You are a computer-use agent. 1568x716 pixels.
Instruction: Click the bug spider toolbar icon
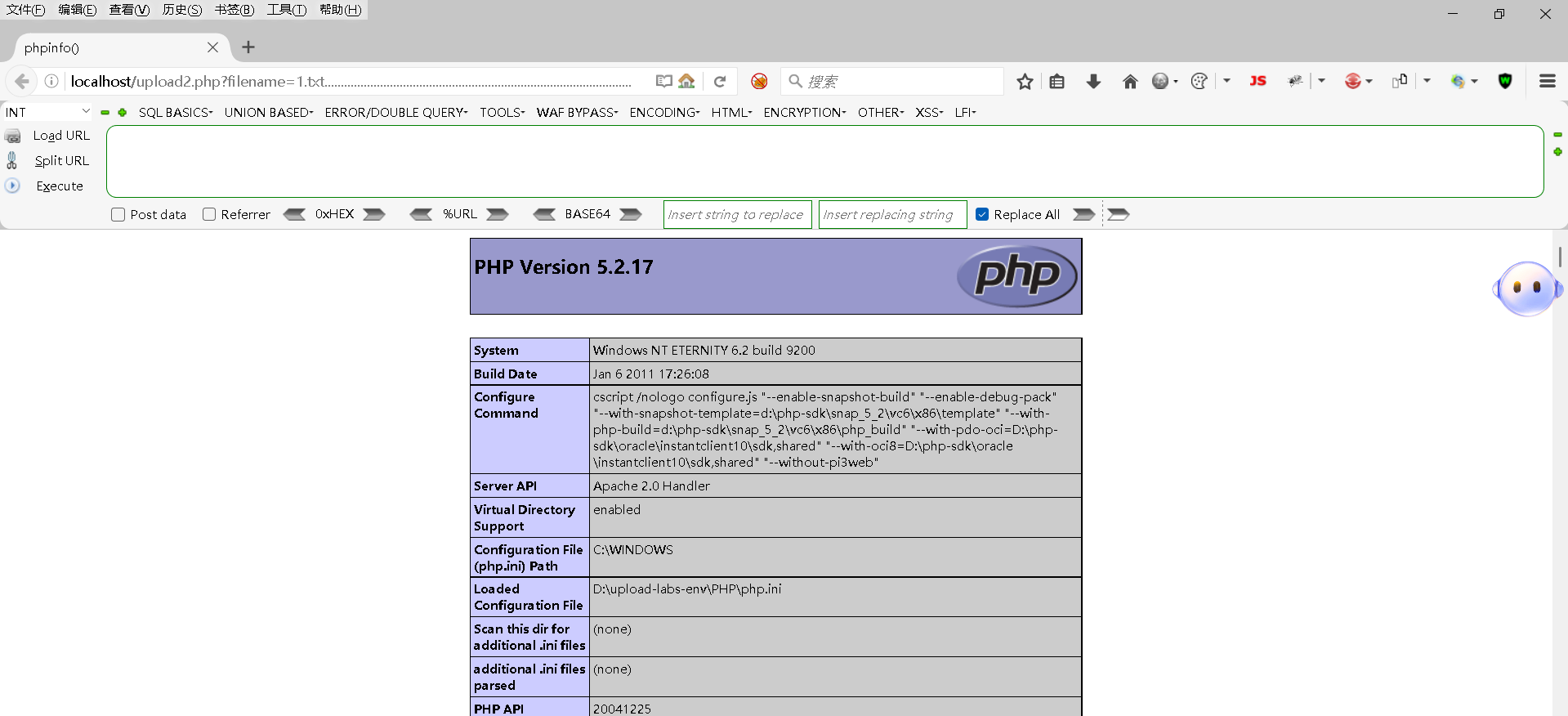tap(1295, 81)
